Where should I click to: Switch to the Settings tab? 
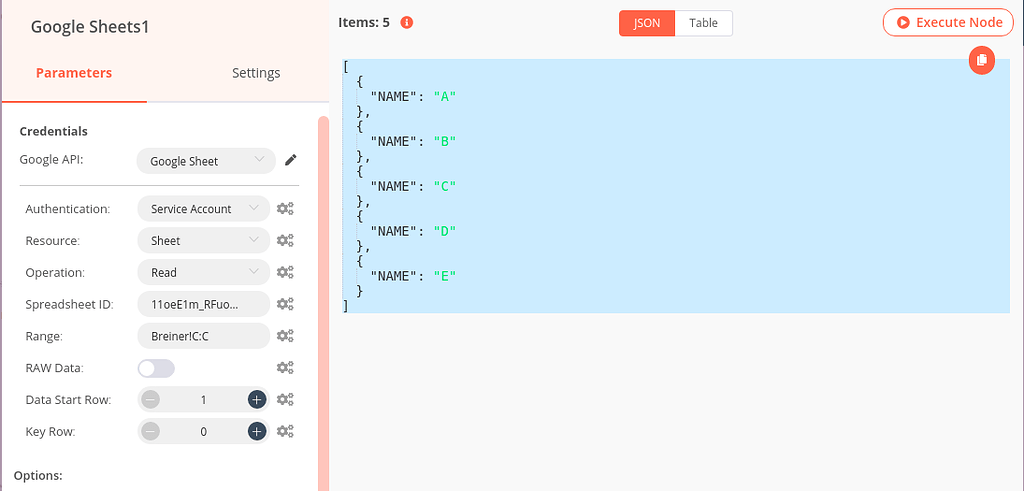[x=256, y=73]
